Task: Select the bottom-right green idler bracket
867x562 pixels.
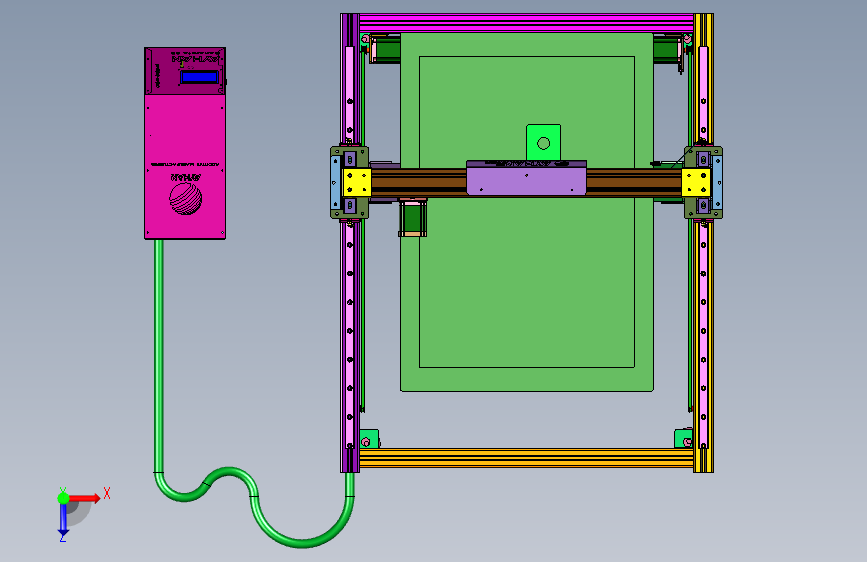Action: (x=683, y=439)
